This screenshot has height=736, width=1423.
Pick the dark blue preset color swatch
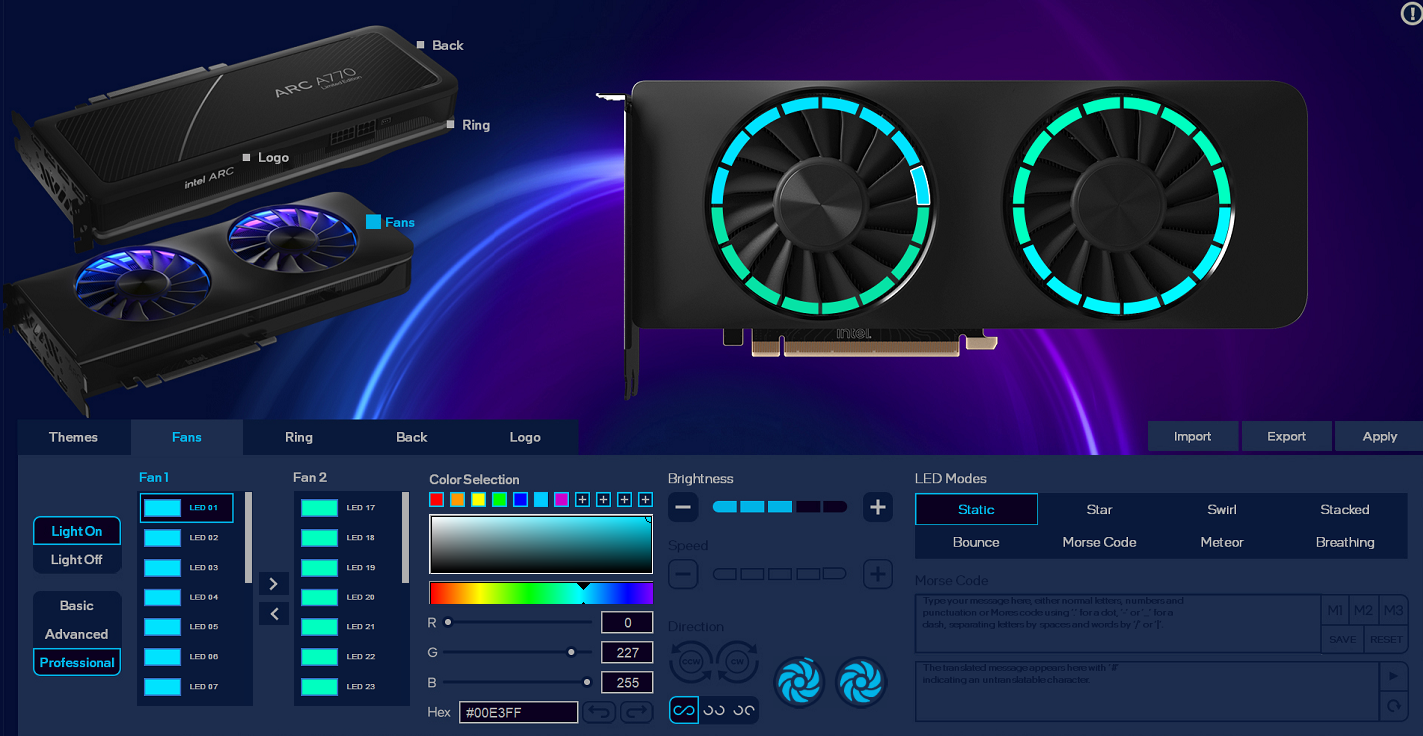pyautogui.click(x=520, y=499)
